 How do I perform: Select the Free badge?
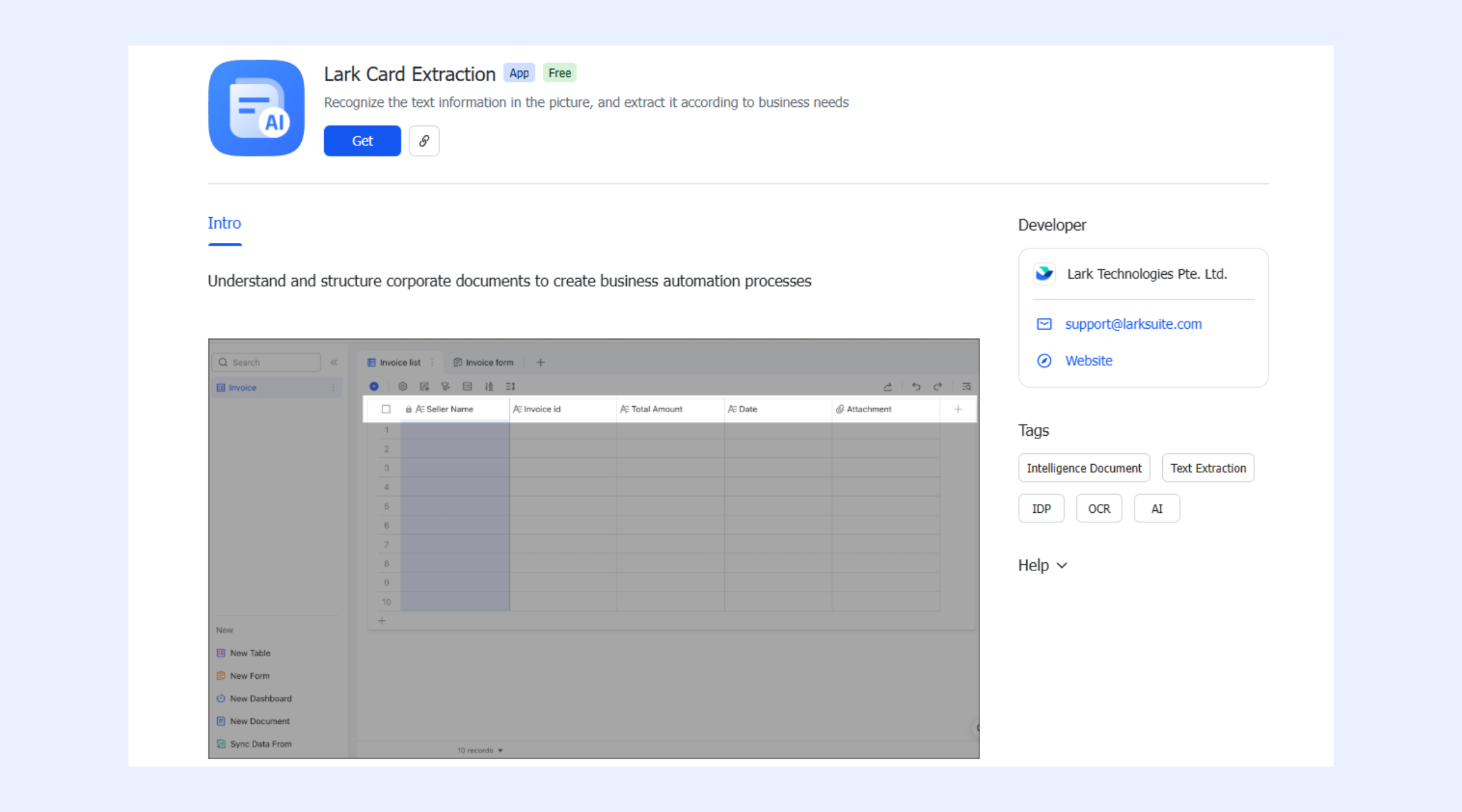tap(560, 73)
